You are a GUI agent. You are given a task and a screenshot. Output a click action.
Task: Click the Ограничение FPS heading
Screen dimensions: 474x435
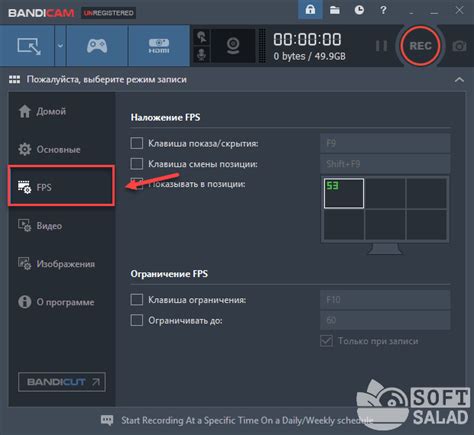click(x=169, y=274)
